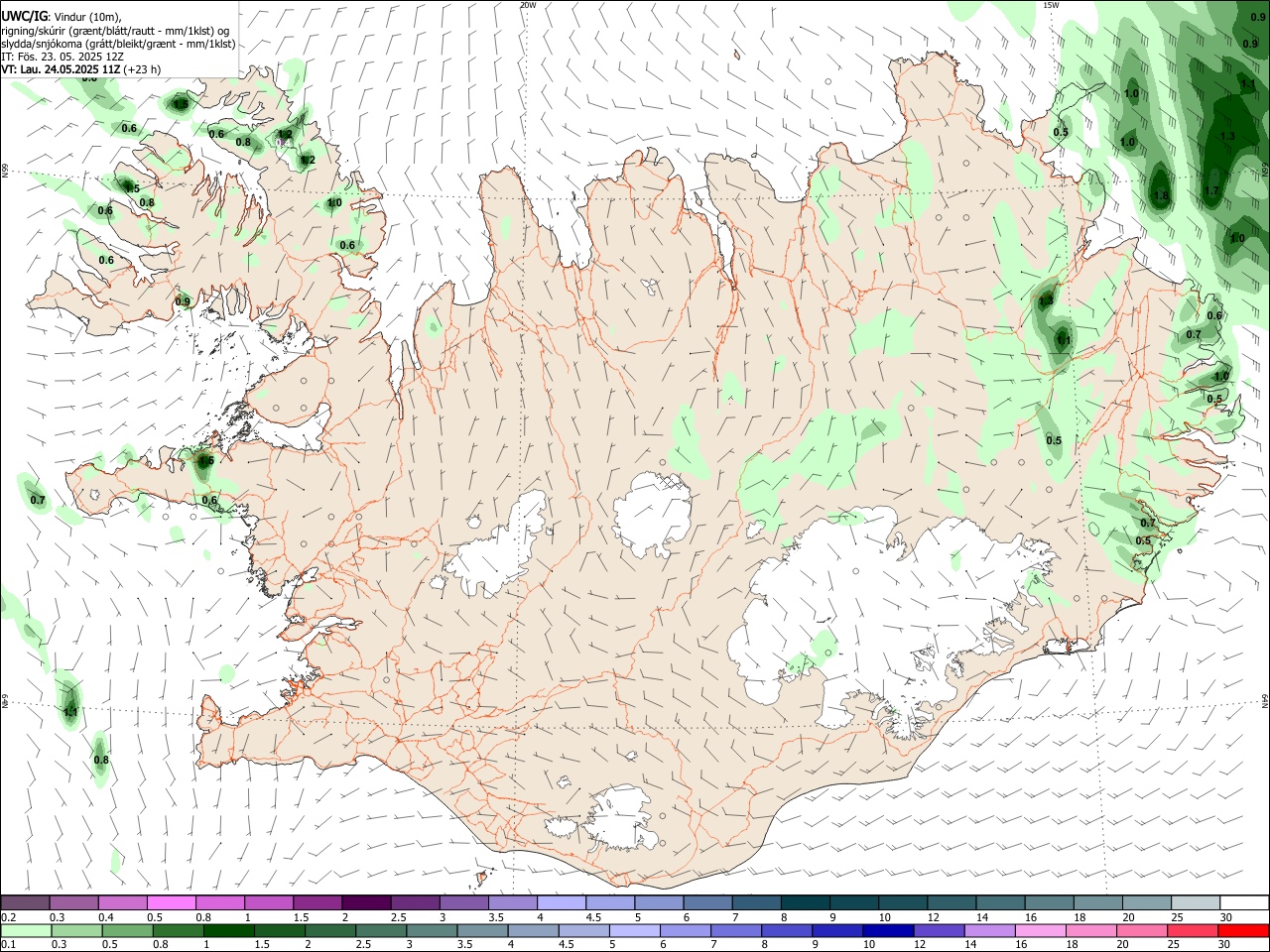This screenshot has height=952, width=1270.
Task: Click the dark teal 8–9 swatch, upper legend row
Action: (806, 902)
